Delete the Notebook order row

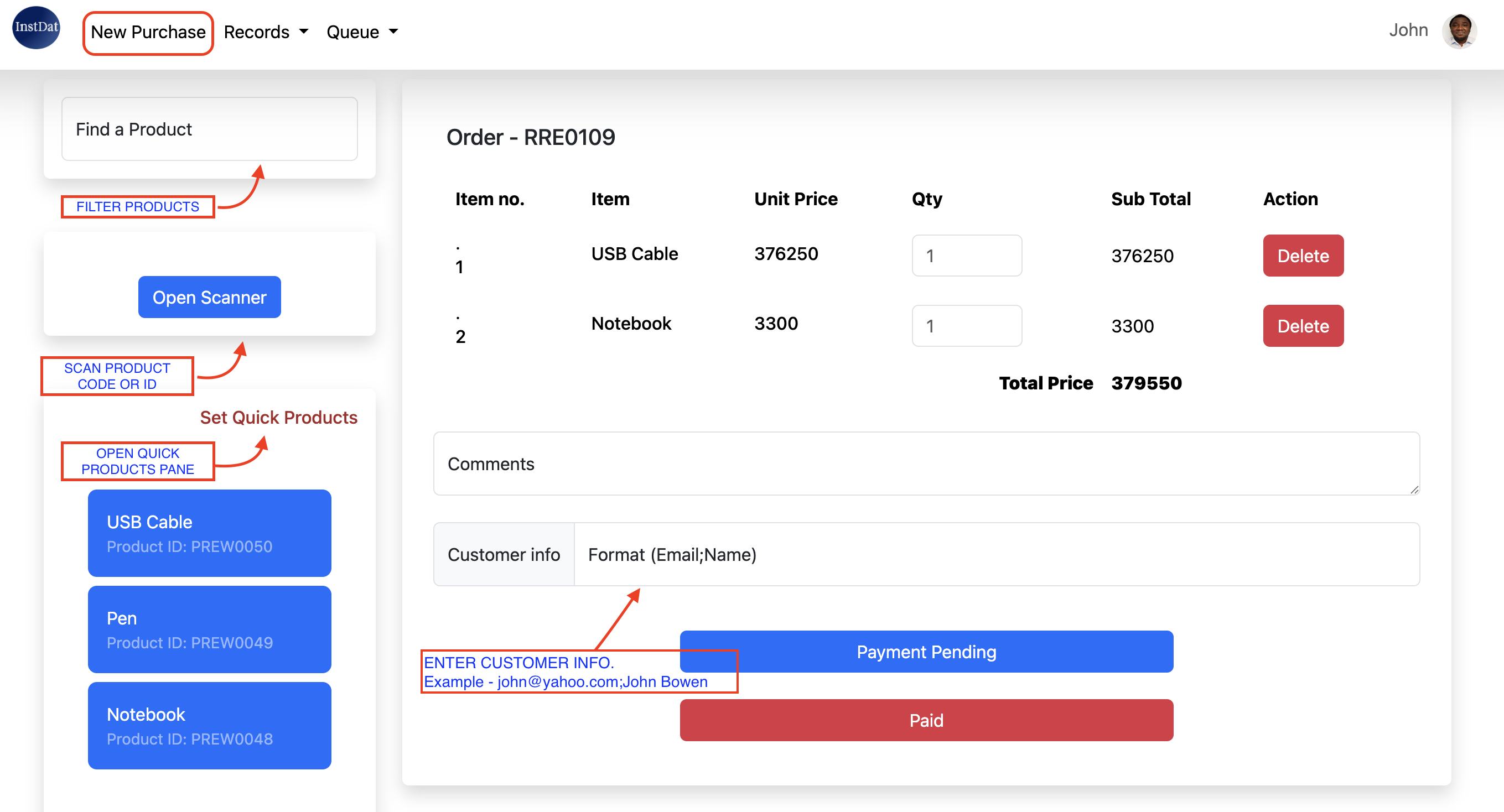[x=1303, y=326]
